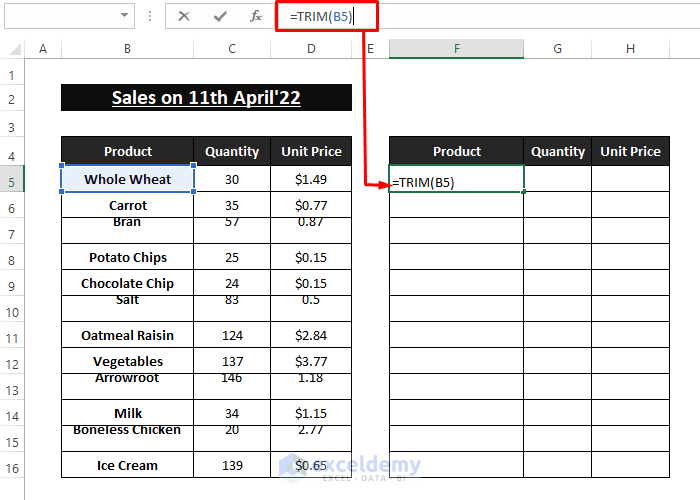
Task: Click the three-dot formula bar resize handle
Action: pyautogui.click(x=150, y=16)
